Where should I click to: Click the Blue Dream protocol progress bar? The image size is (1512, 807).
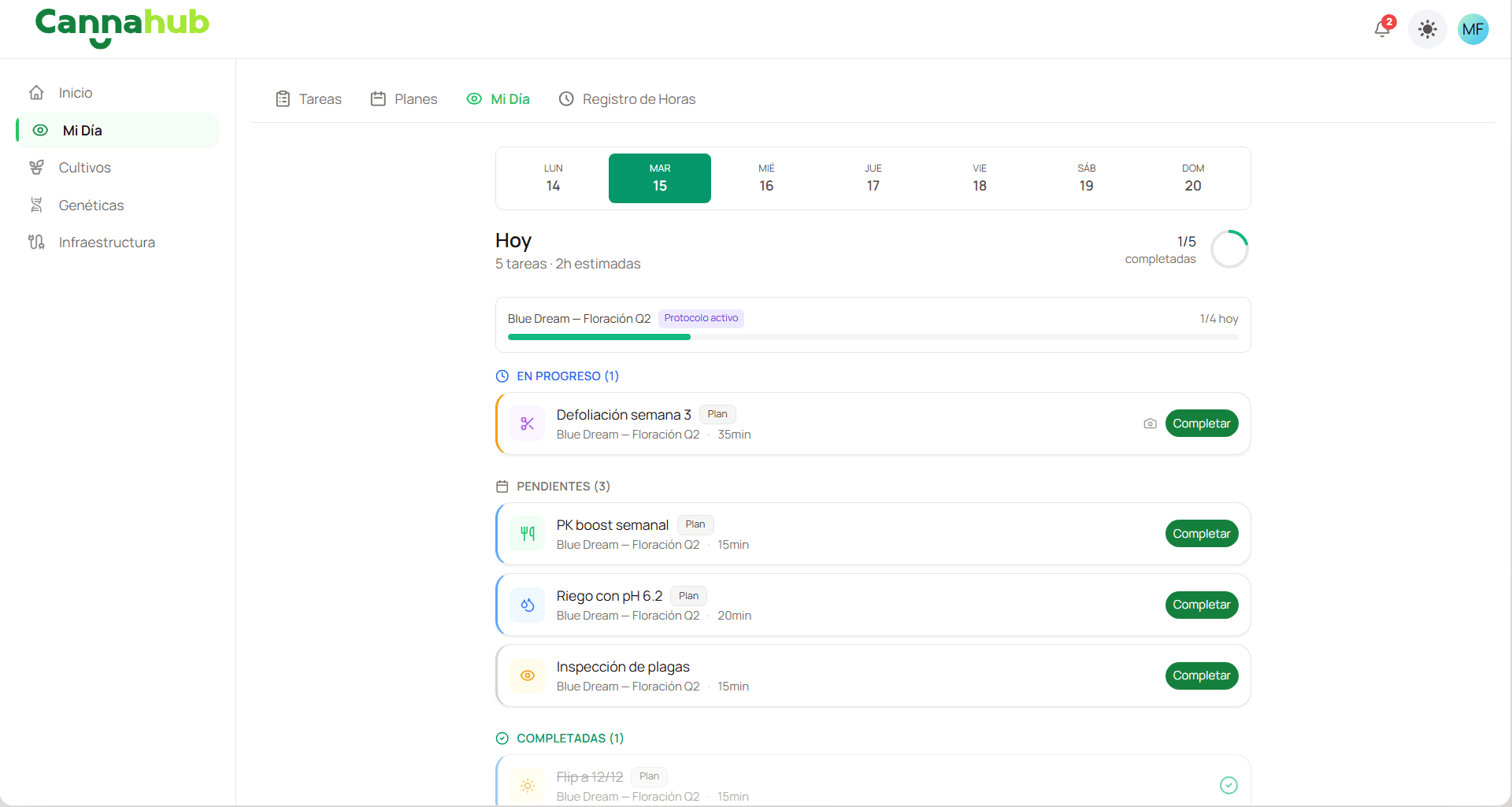pos(873,337)
